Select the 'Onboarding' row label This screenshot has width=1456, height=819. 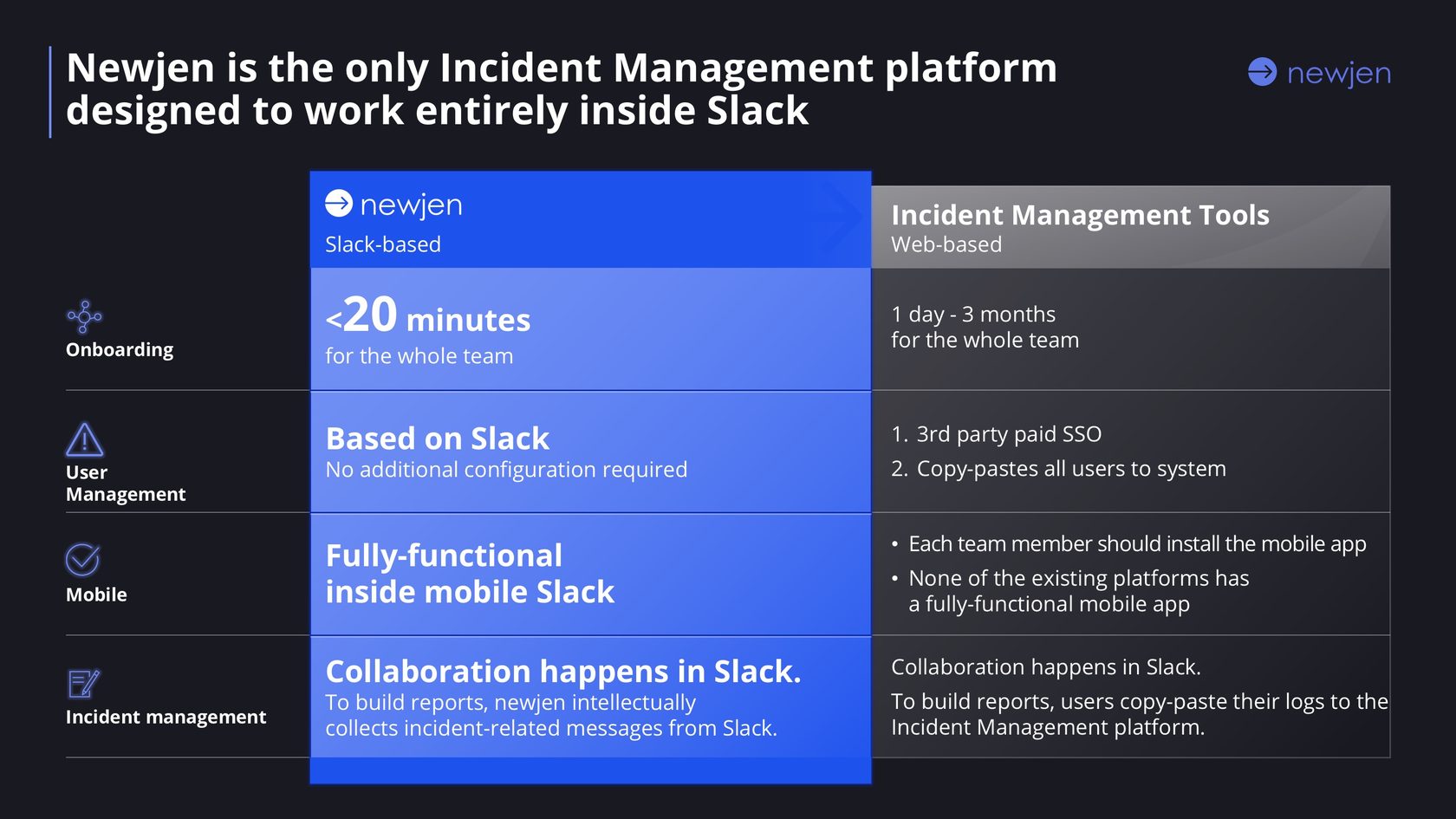[x=120, y=349]
